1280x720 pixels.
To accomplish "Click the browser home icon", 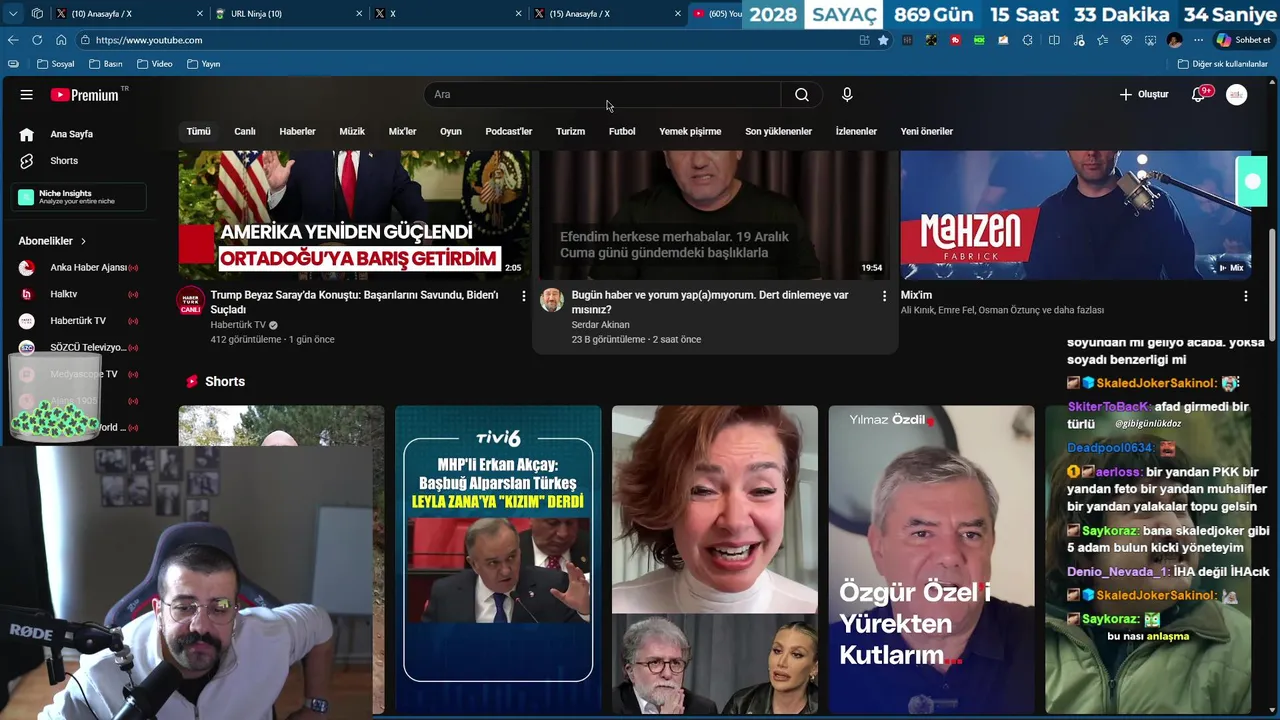I will click(61, 40).
